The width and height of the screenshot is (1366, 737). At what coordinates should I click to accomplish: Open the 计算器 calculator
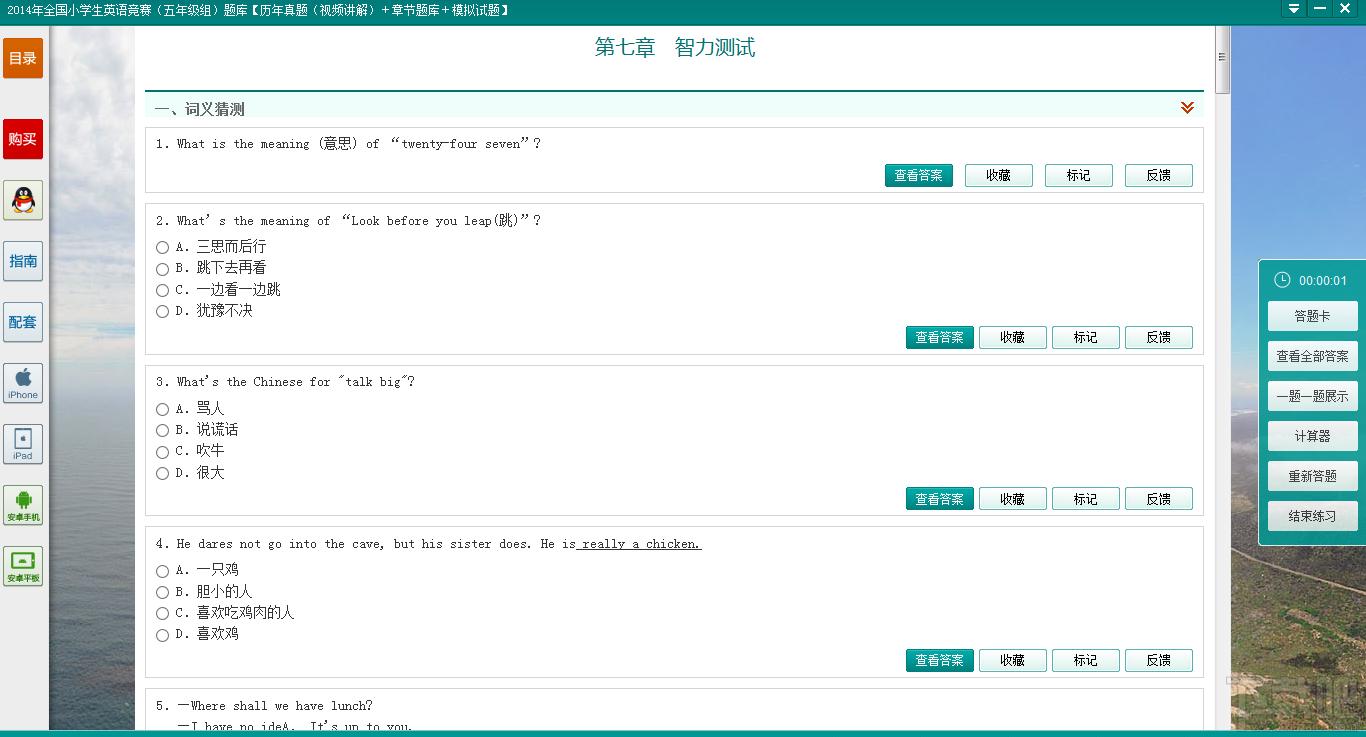(1313, 436)
